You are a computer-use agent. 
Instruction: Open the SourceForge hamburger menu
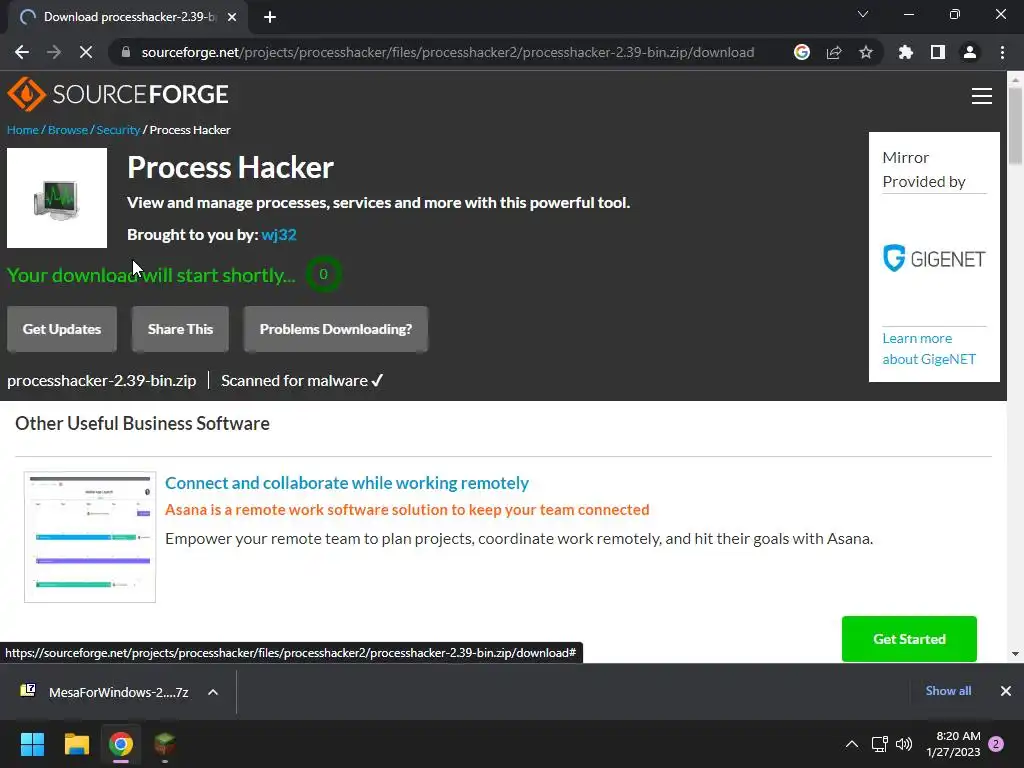(x=982, y=96)
